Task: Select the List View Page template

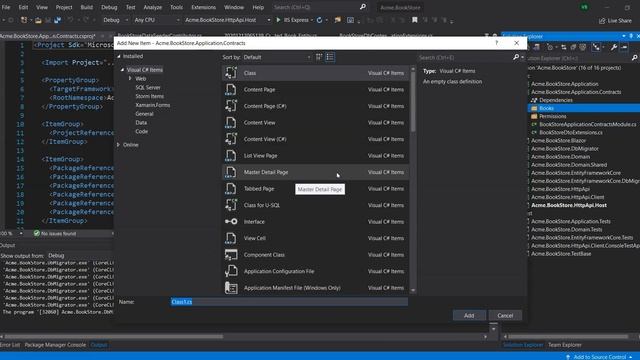Action: coord(315,156)
